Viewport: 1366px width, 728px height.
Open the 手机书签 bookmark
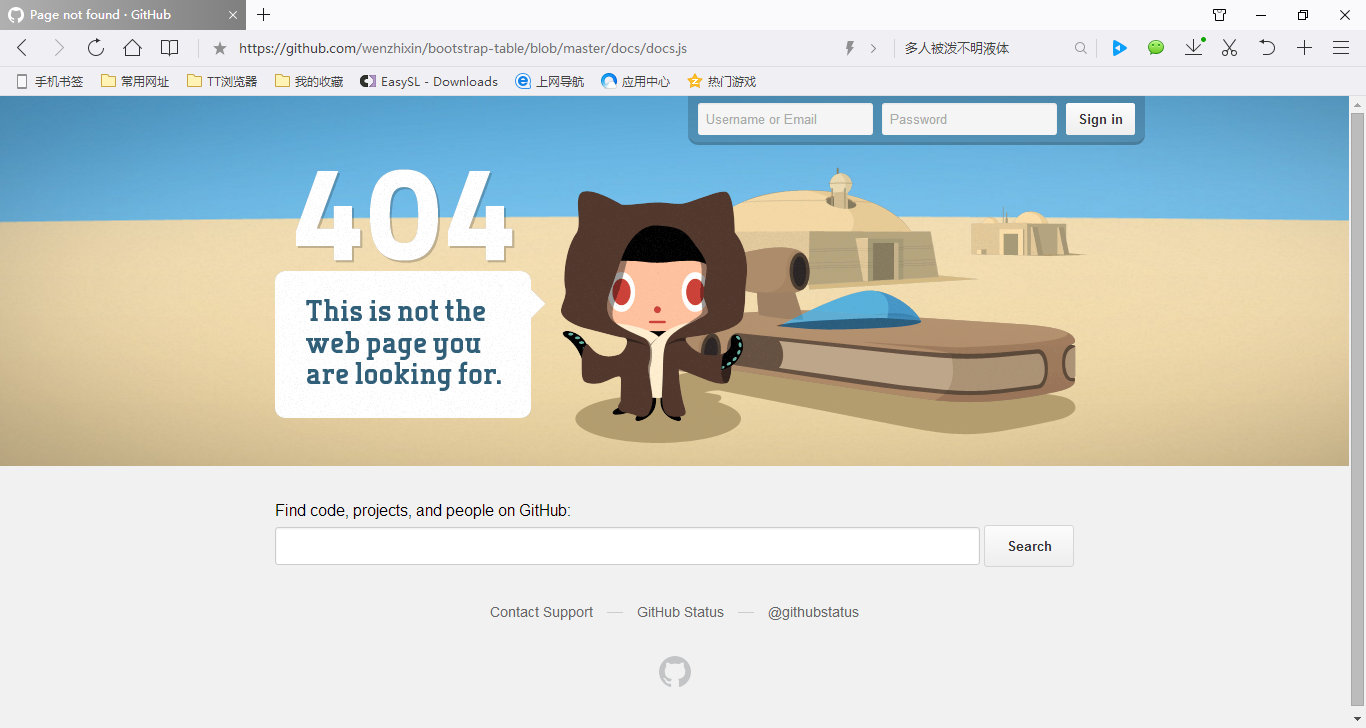point(50,82)
